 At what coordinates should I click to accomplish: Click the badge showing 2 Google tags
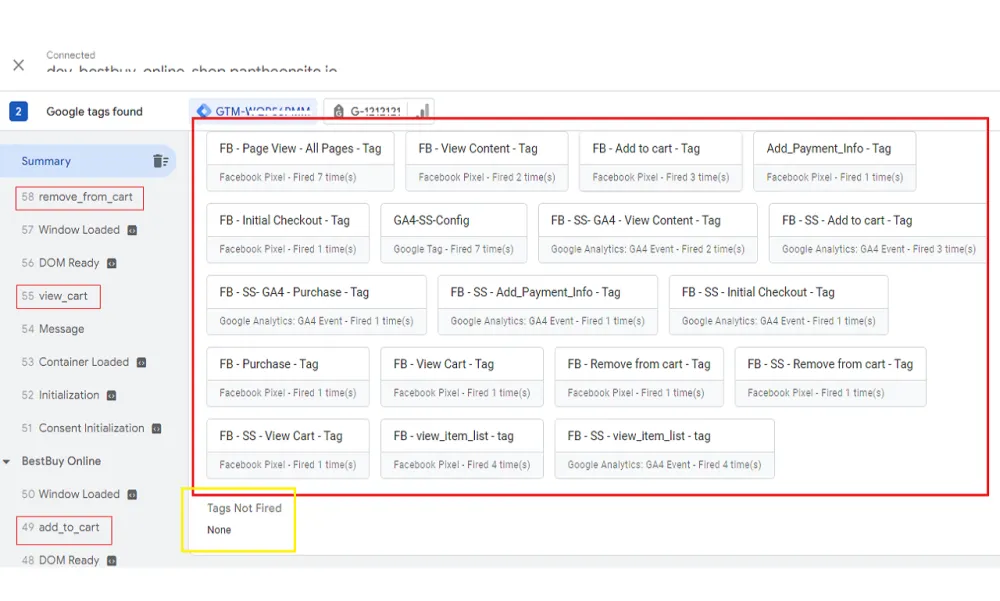pos(18,111)
